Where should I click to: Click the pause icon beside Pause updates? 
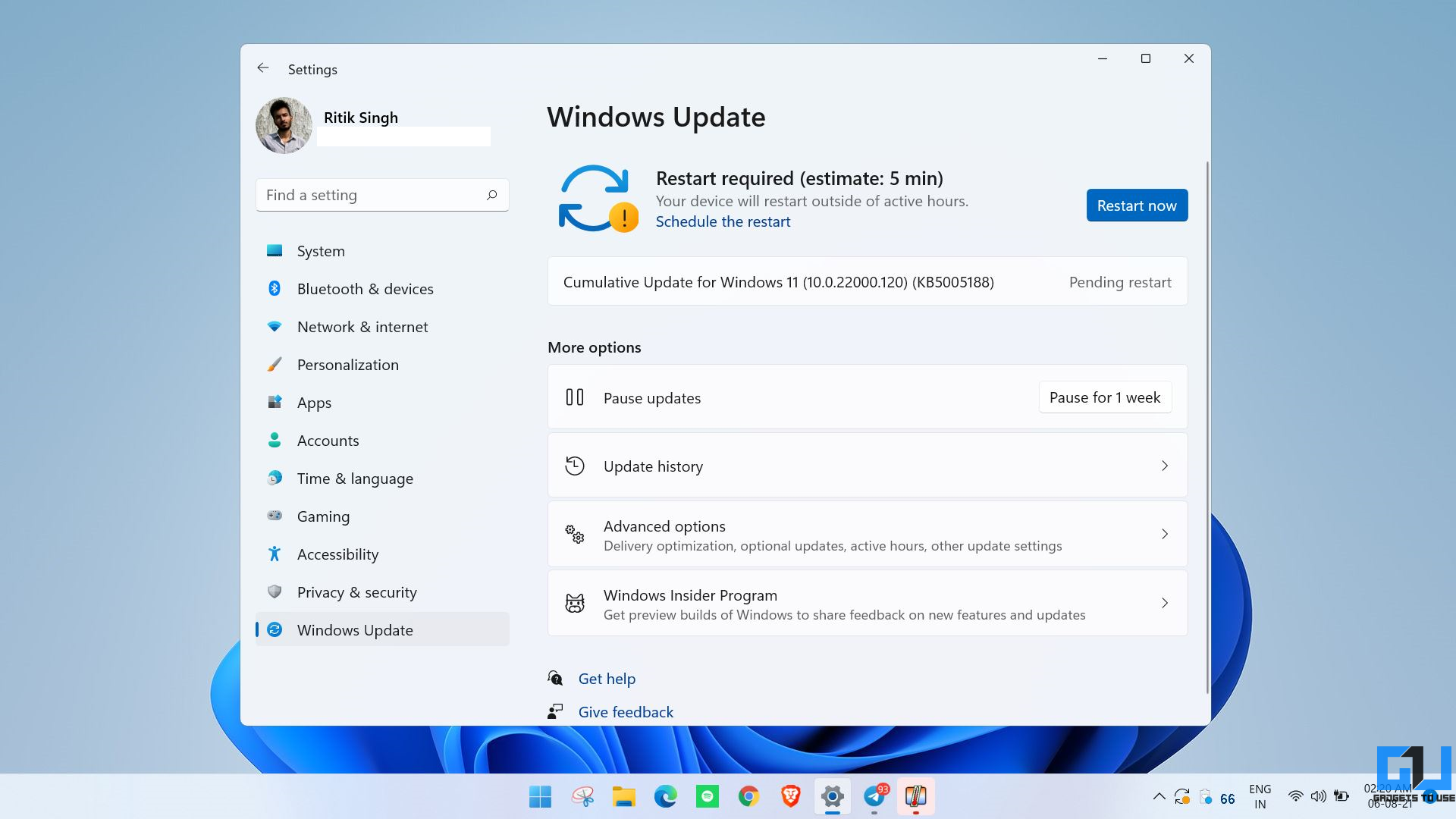(x=575, y=397)
